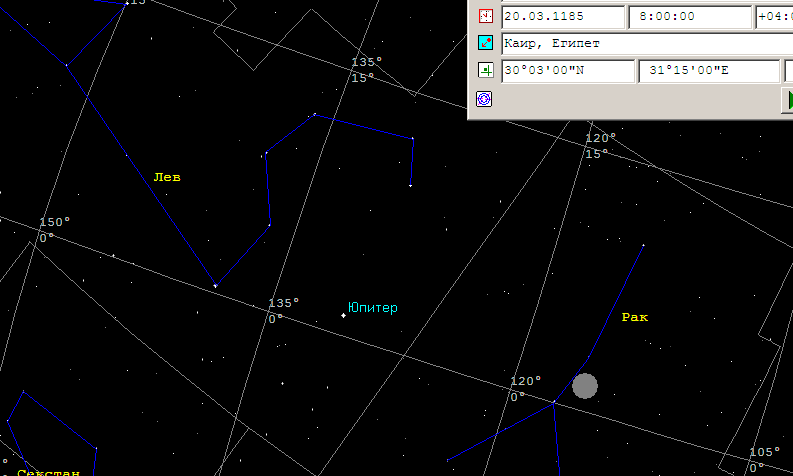Viewport: 793px width, 476px height.
Task: Click the cyan location icon beside Каир
Action: click(x=486, y=42)
